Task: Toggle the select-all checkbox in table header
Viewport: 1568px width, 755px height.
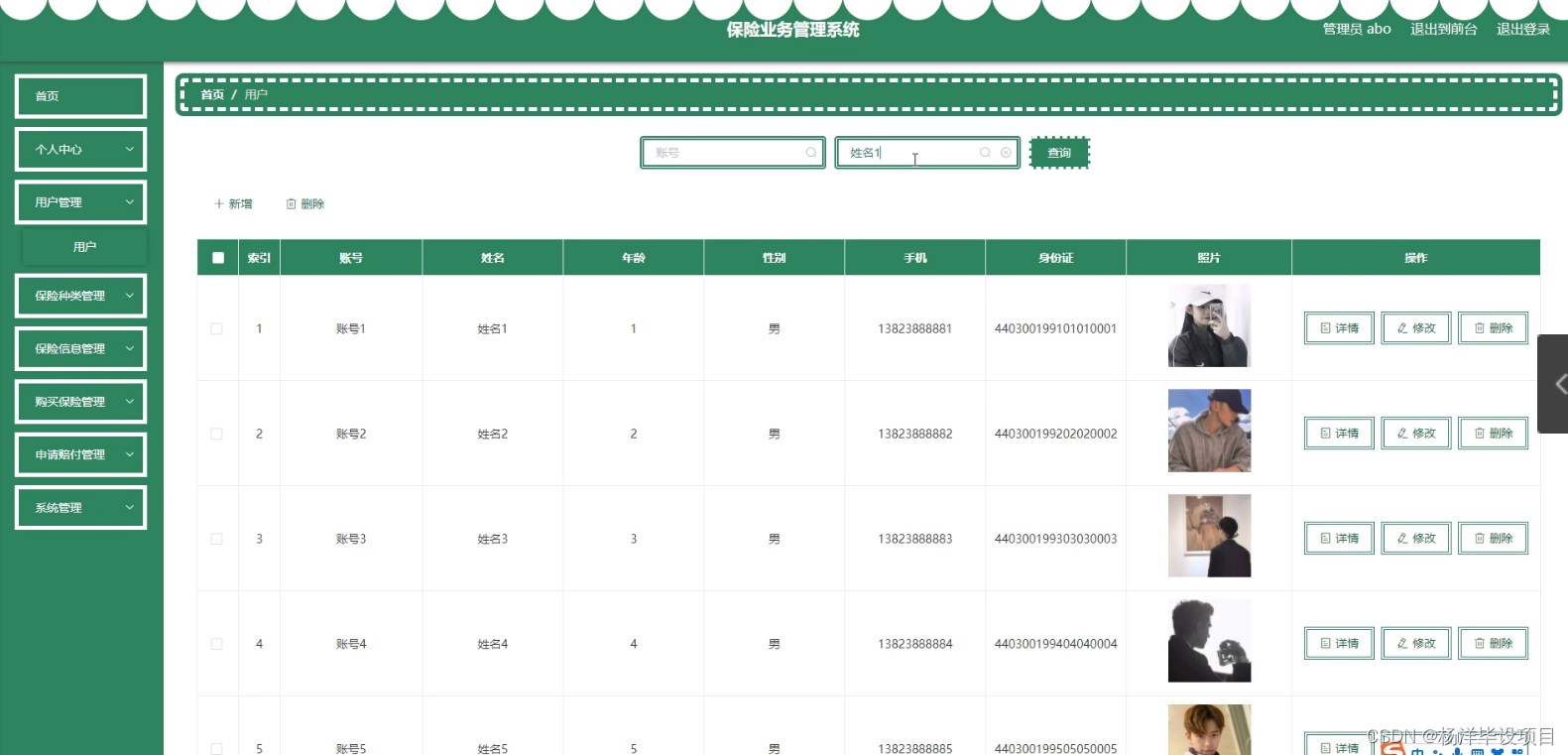Action: (x=218, y=258)
